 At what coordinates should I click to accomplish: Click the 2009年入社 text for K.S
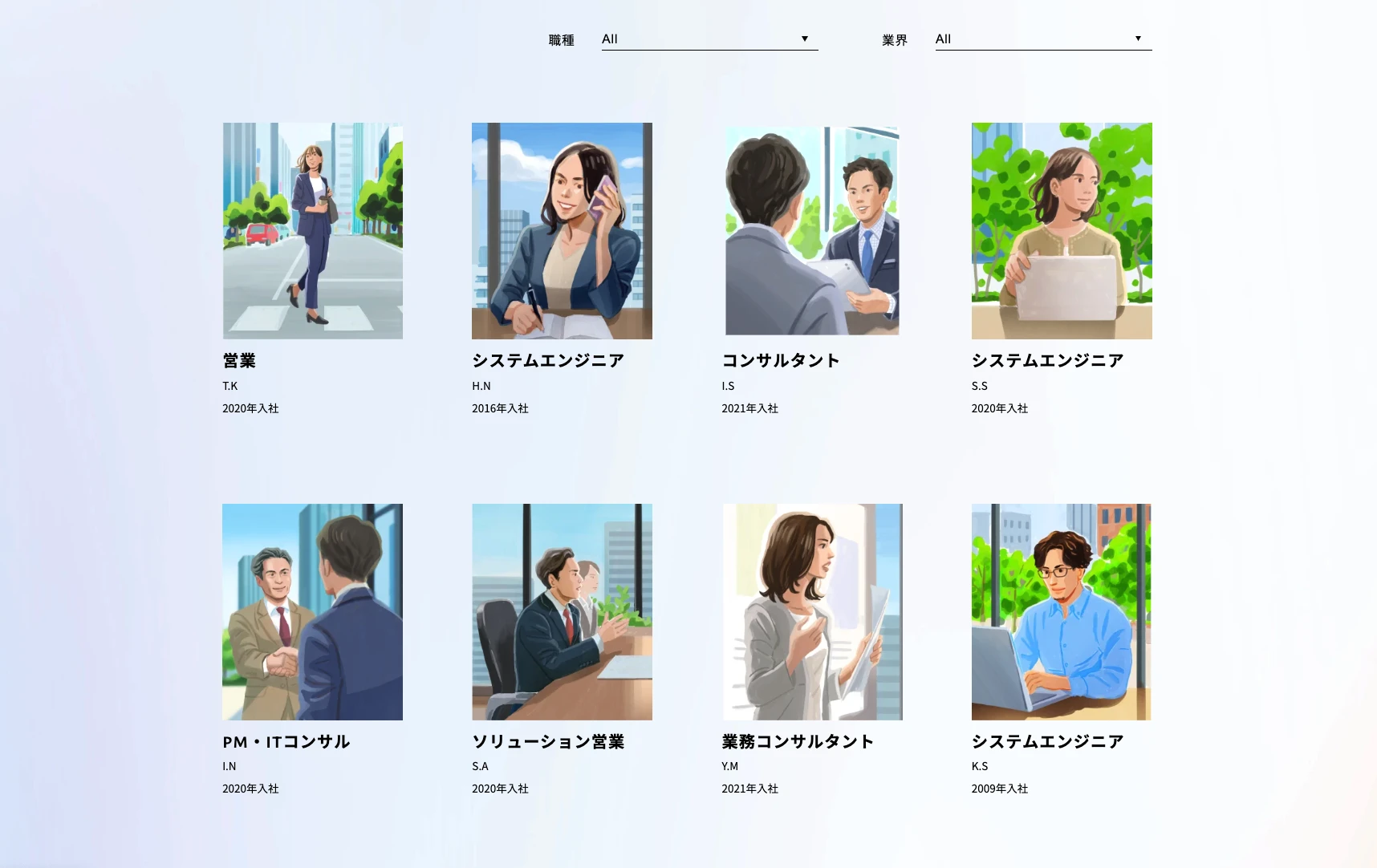pos(999,789)
